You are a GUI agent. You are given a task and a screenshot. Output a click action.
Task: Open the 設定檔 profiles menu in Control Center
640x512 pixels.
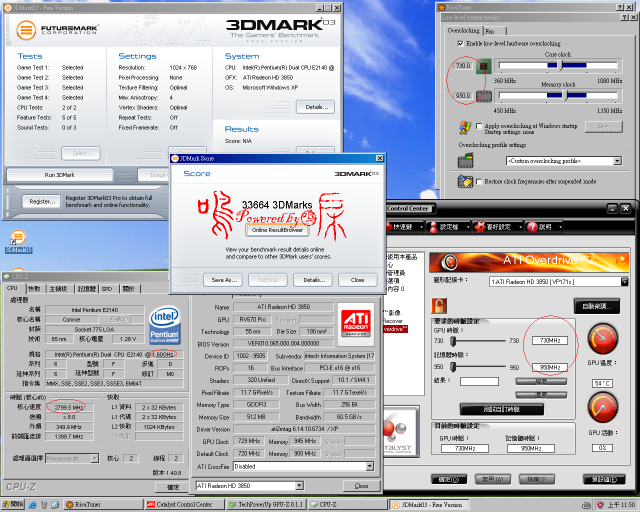coord(449,227)
